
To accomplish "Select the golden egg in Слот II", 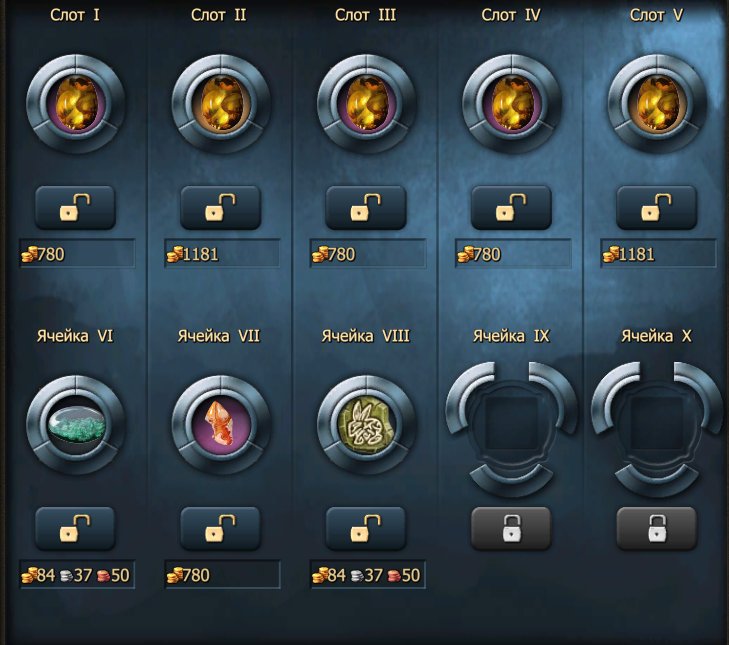I will pos(221,103).
